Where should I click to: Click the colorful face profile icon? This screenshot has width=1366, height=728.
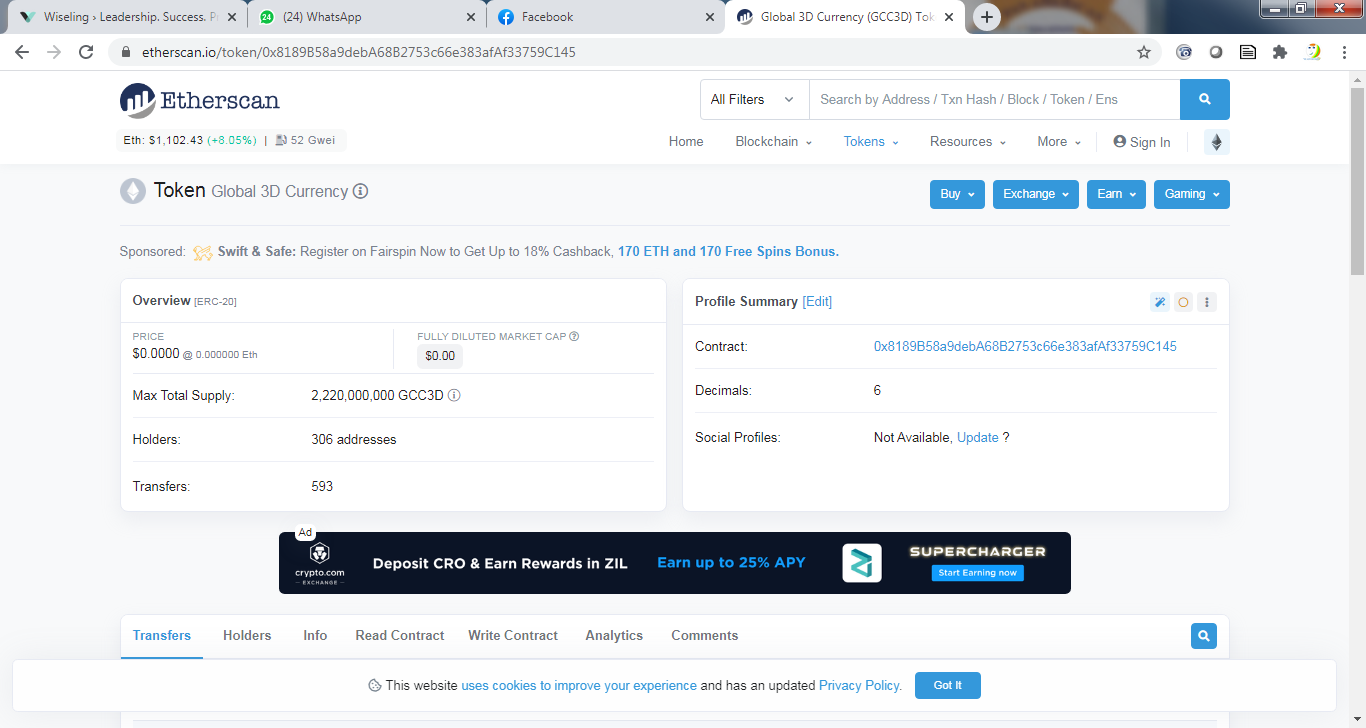[1313, 52]
